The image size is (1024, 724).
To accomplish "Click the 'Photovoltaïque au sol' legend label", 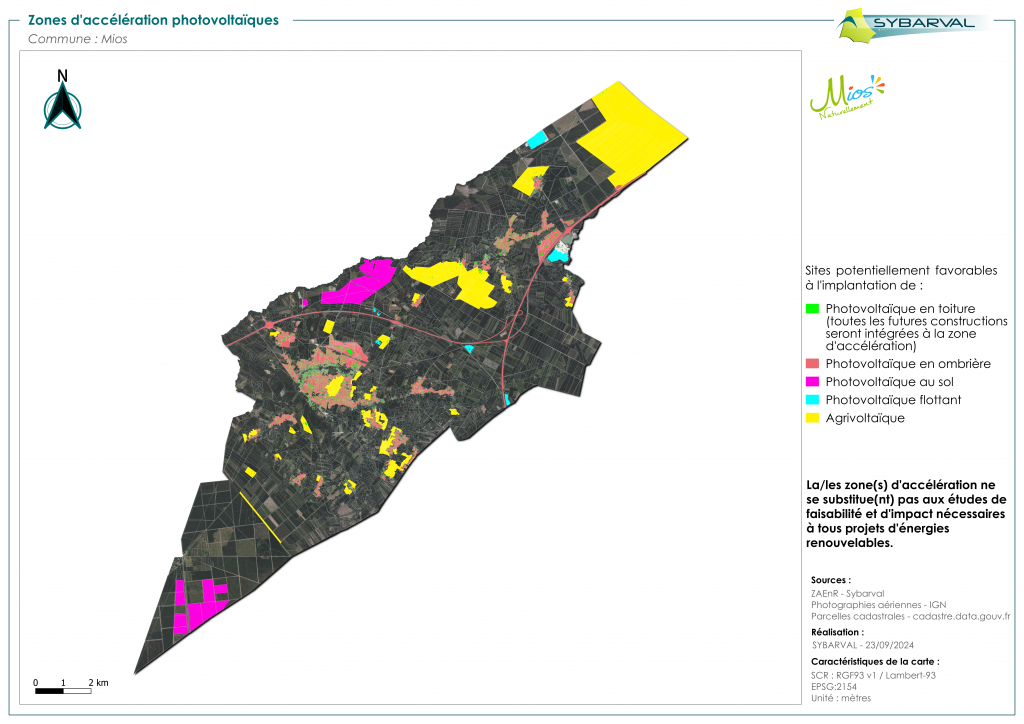I will click(x=889, y=382).
